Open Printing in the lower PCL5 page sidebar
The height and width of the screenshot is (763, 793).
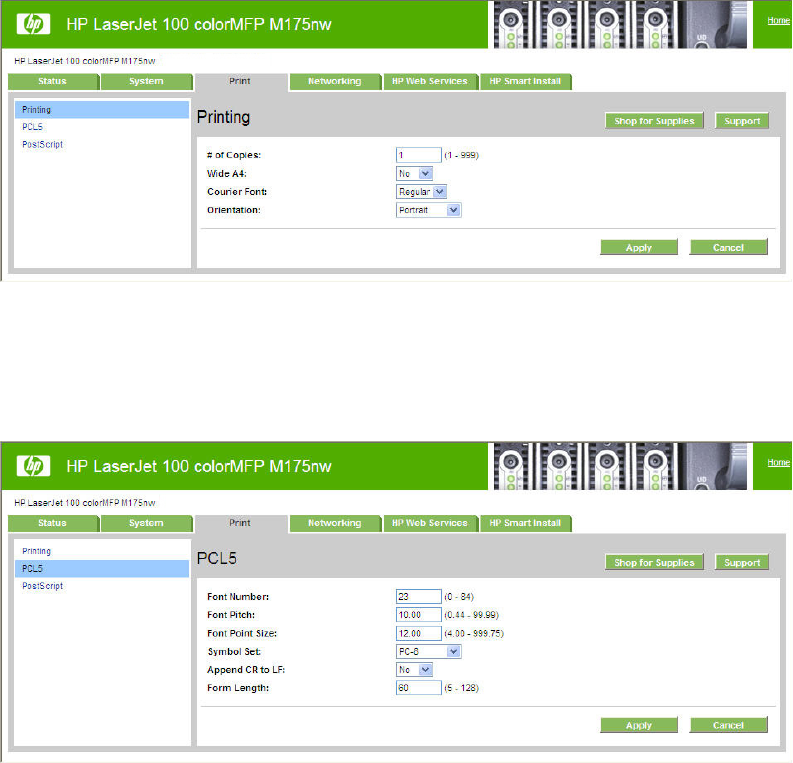click(36, 551)
